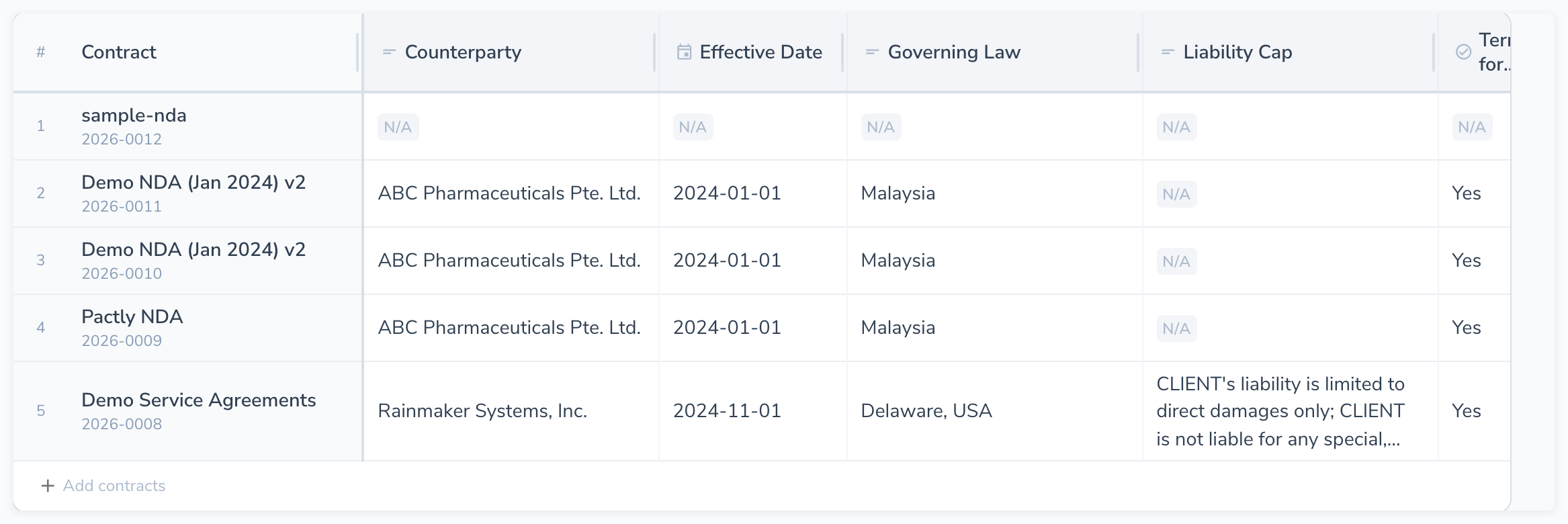The image size is (1568, 524).
Task: Select the Demo NDA contract numbered 2026-0011
Action: point(193,183)
